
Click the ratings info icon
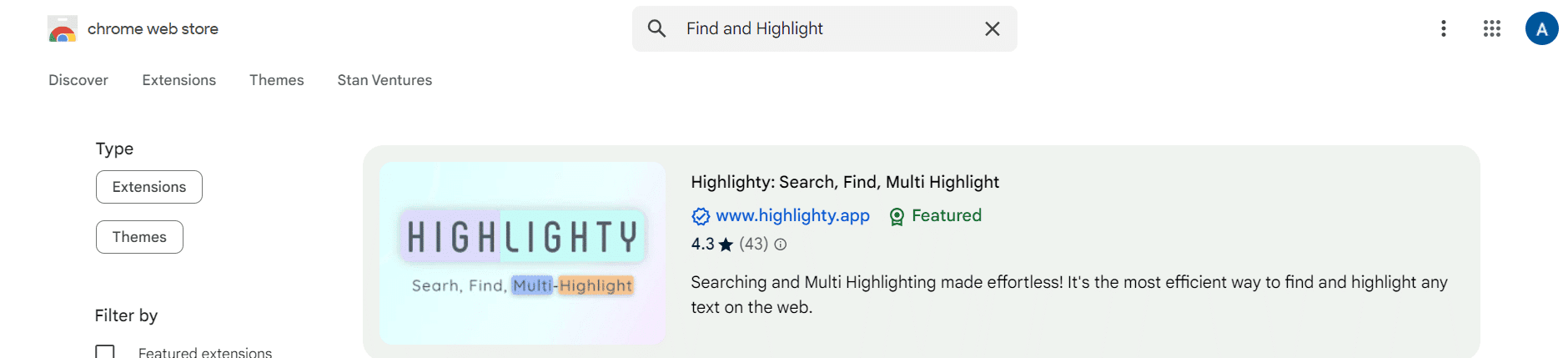pos(781,245)
